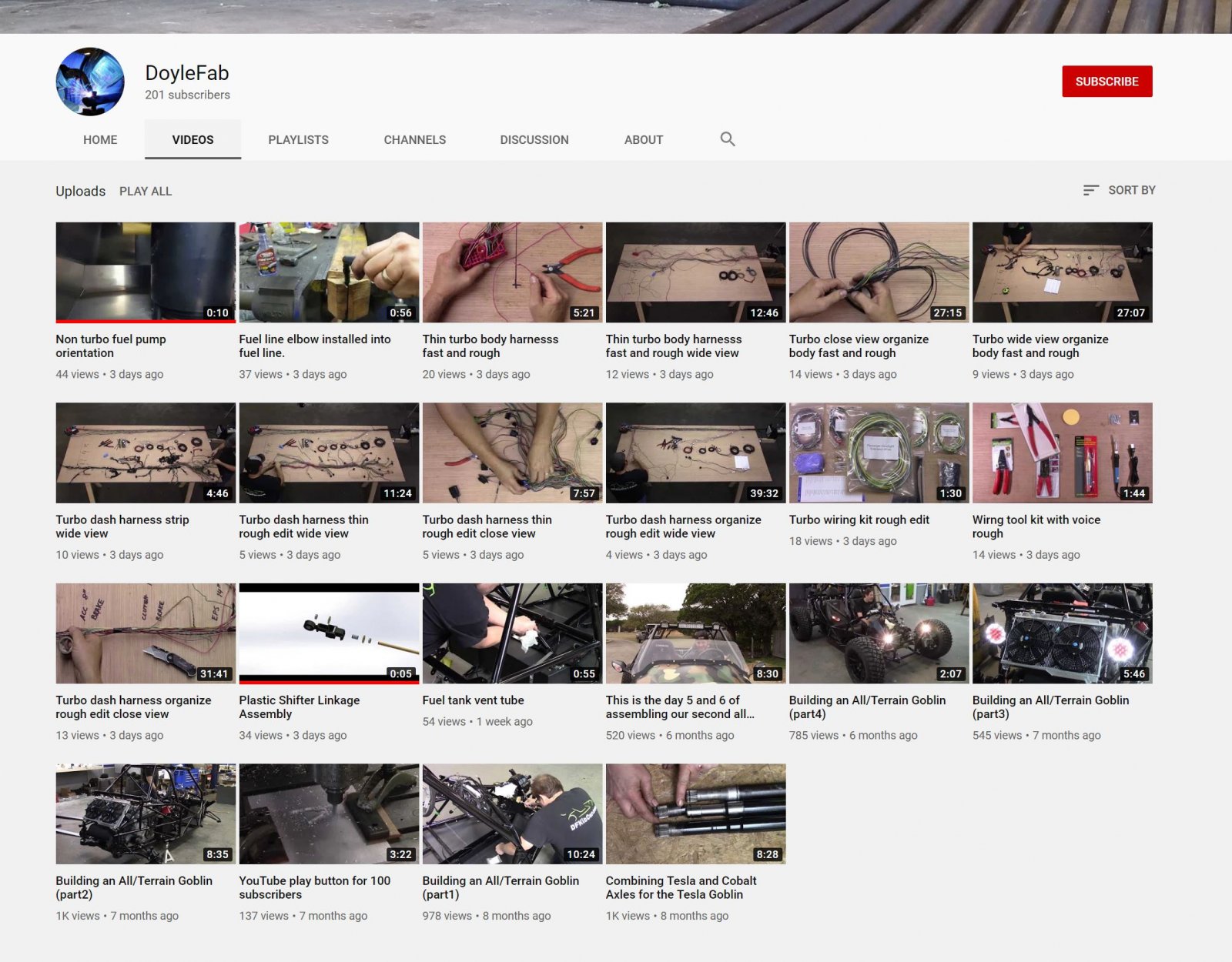The width and height of the screenshot is (1232, 962).
Task: Switch to the Playlists tab
Action: pos(298,139)
